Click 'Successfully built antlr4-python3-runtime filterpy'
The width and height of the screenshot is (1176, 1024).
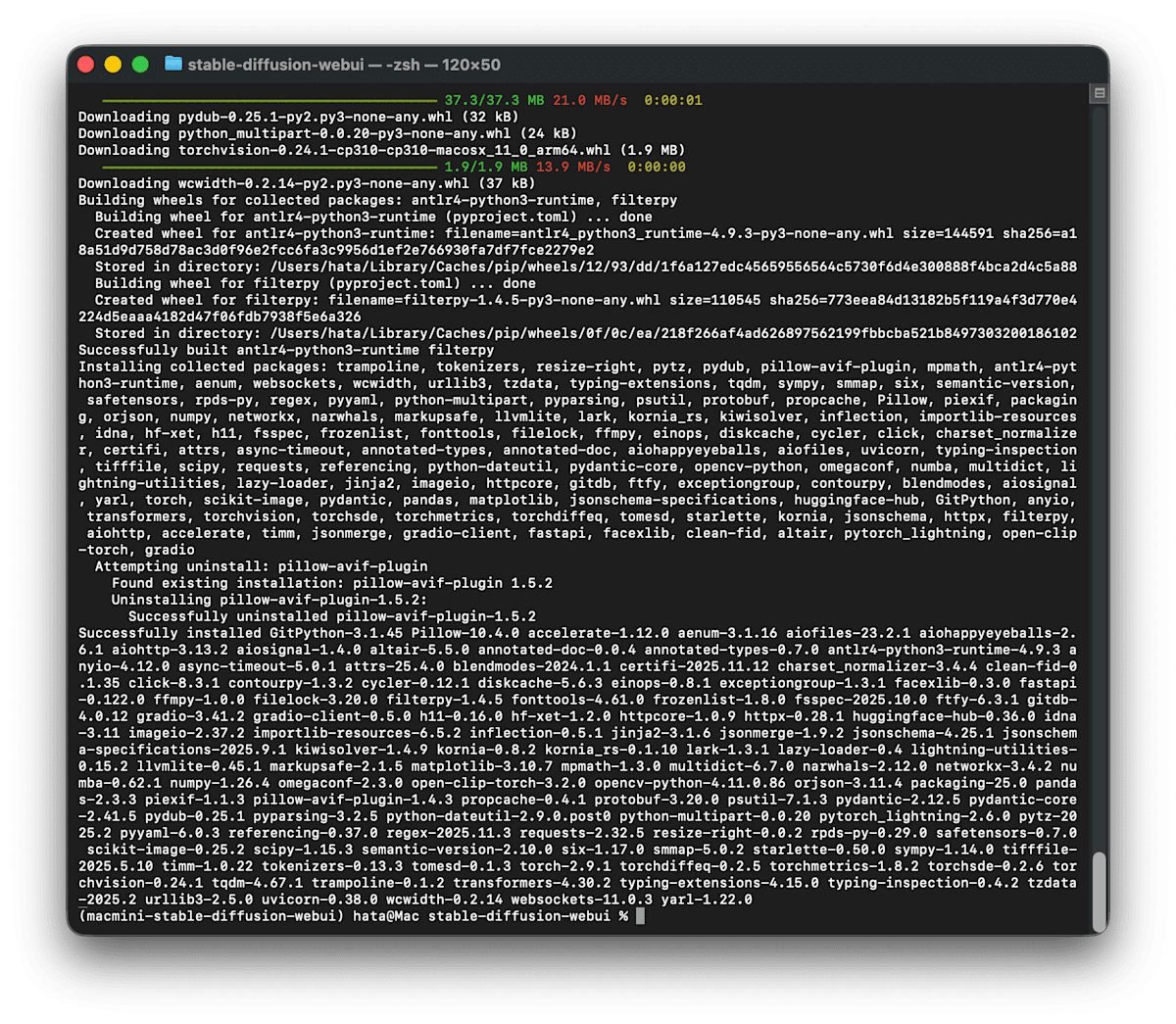(286, 350)
